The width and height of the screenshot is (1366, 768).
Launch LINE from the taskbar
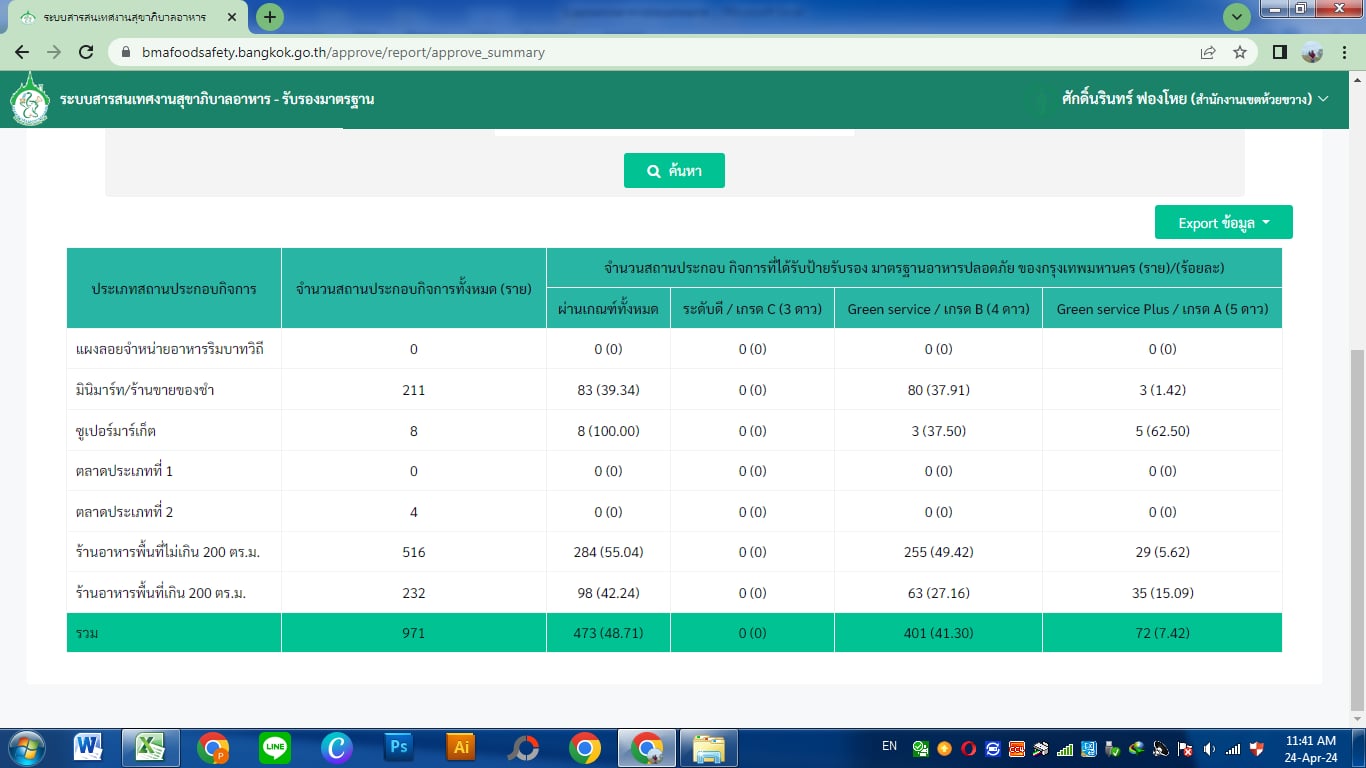point(275,747)
